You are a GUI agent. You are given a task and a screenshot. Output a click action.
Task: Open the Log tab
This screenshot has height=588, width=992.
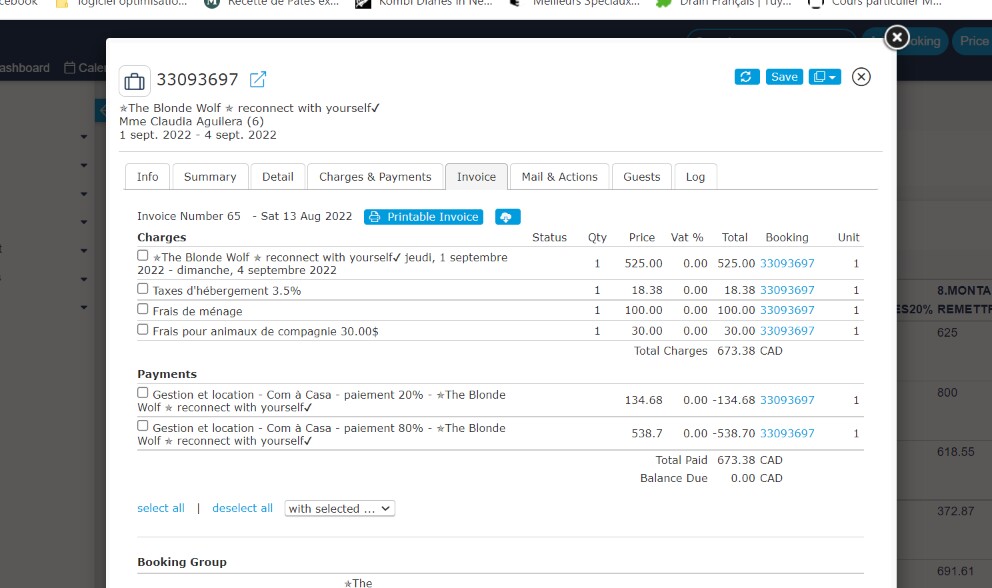[695, 177]
